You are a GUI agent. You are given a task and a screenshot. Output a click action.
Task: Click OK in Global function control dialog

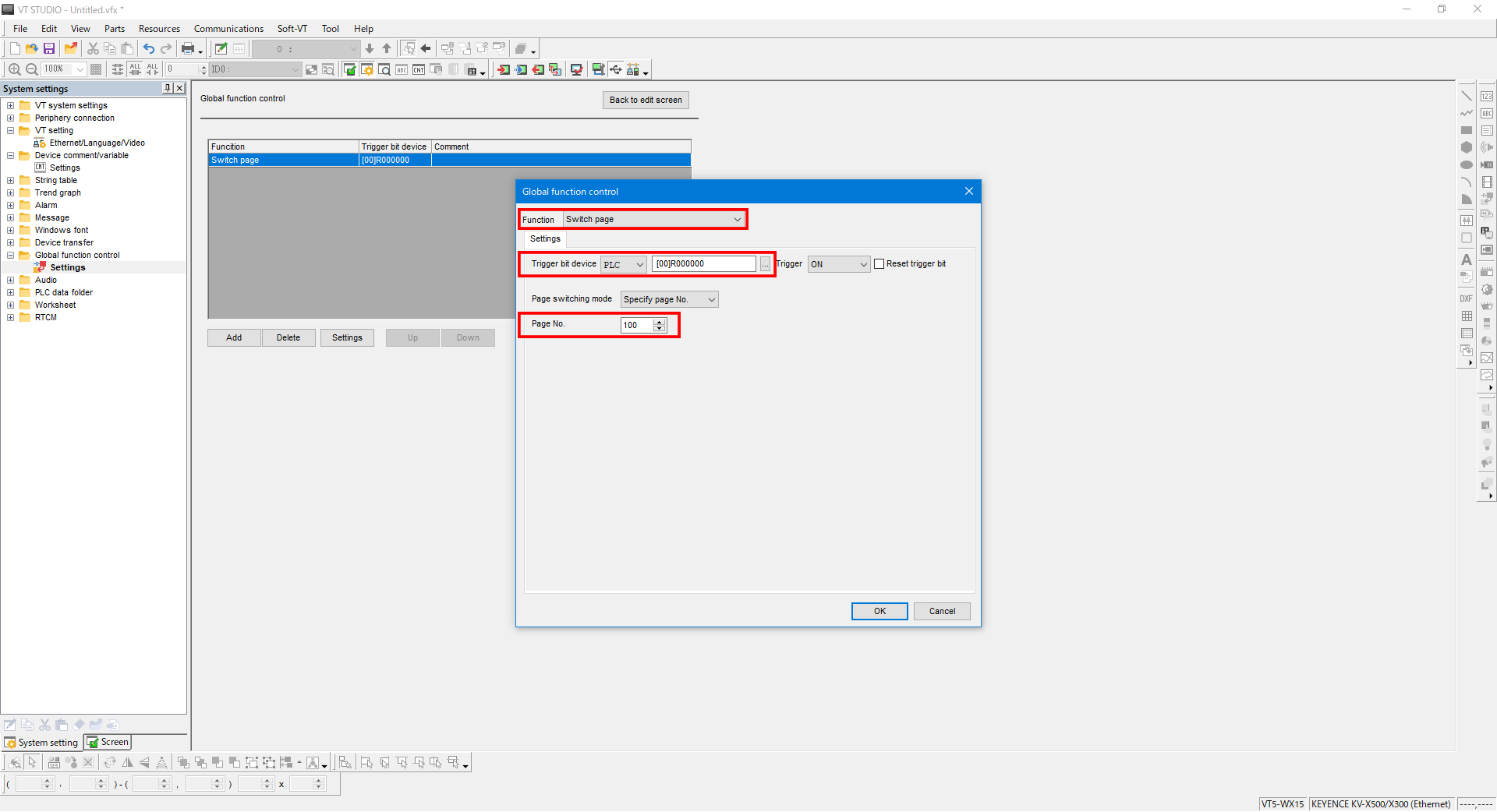(x=879, y=612)
